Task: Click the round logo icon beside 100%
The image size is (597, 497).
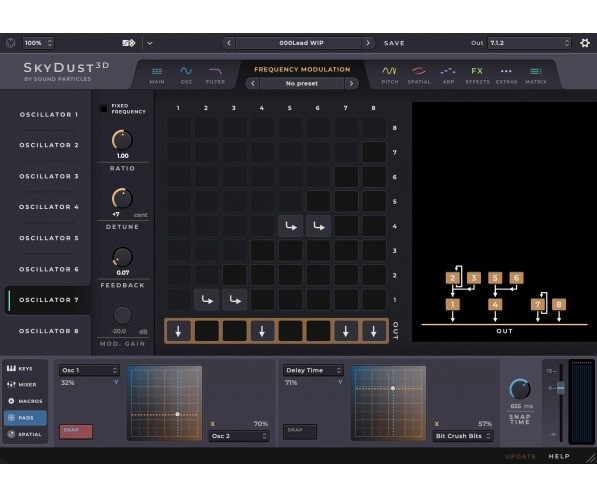Action: tap(10, 43)
